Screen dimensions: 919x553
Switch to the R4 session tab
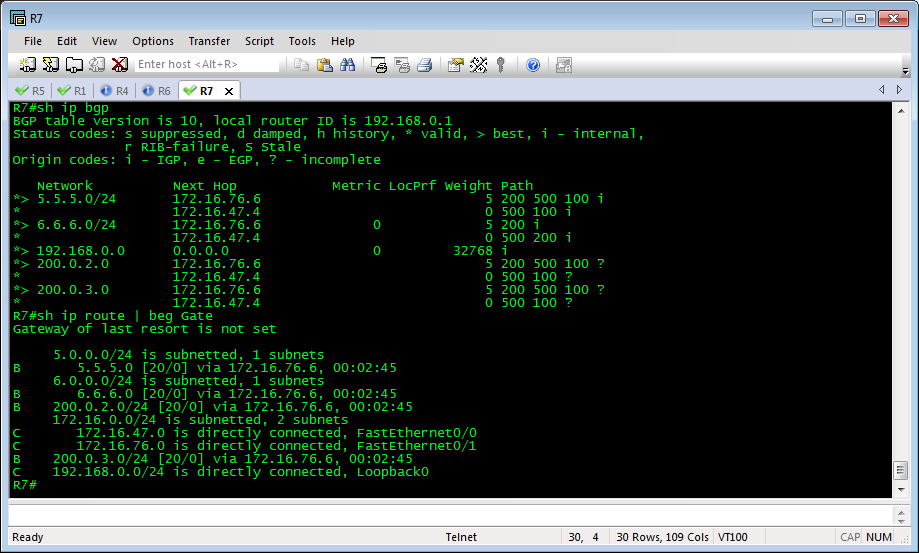point(114,91)
